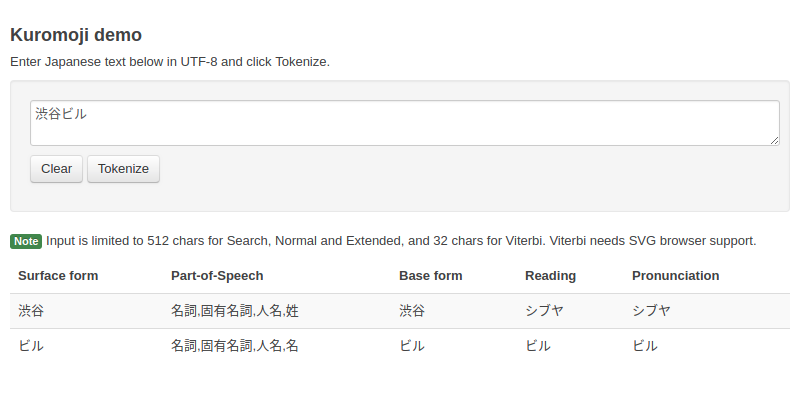
Task: Click the Kuromoji demo heading
Action: pos(76,35)
